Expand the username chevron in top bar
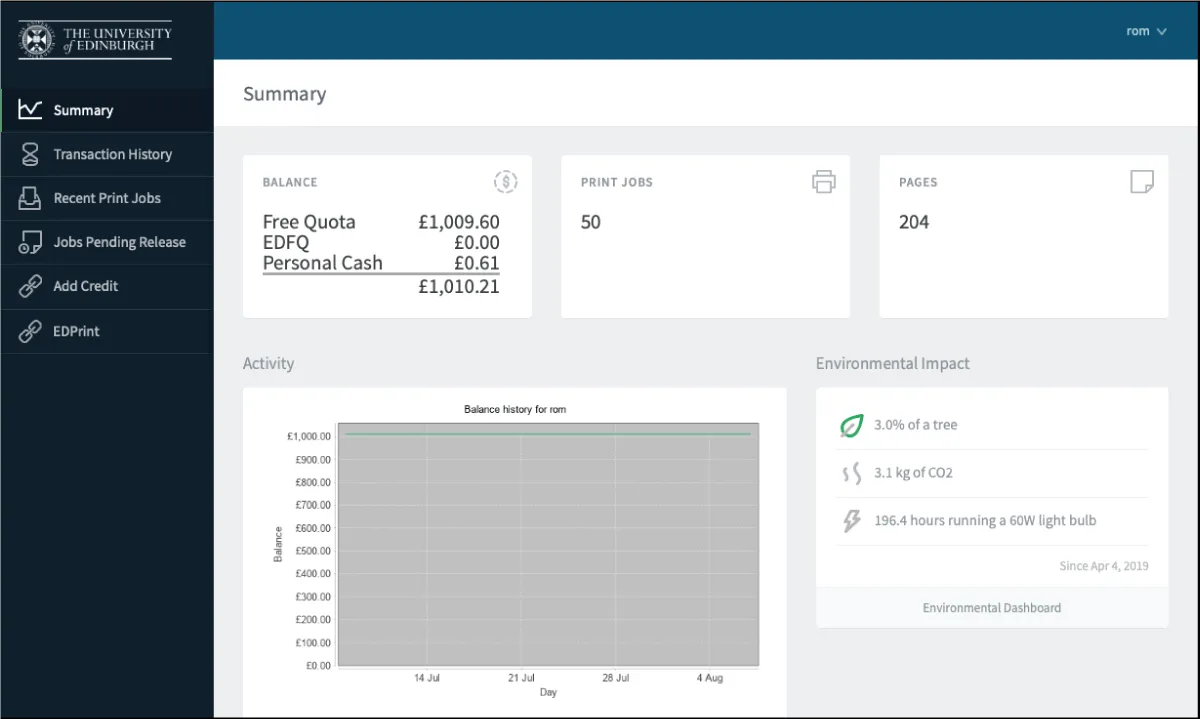 (1162, 31)
